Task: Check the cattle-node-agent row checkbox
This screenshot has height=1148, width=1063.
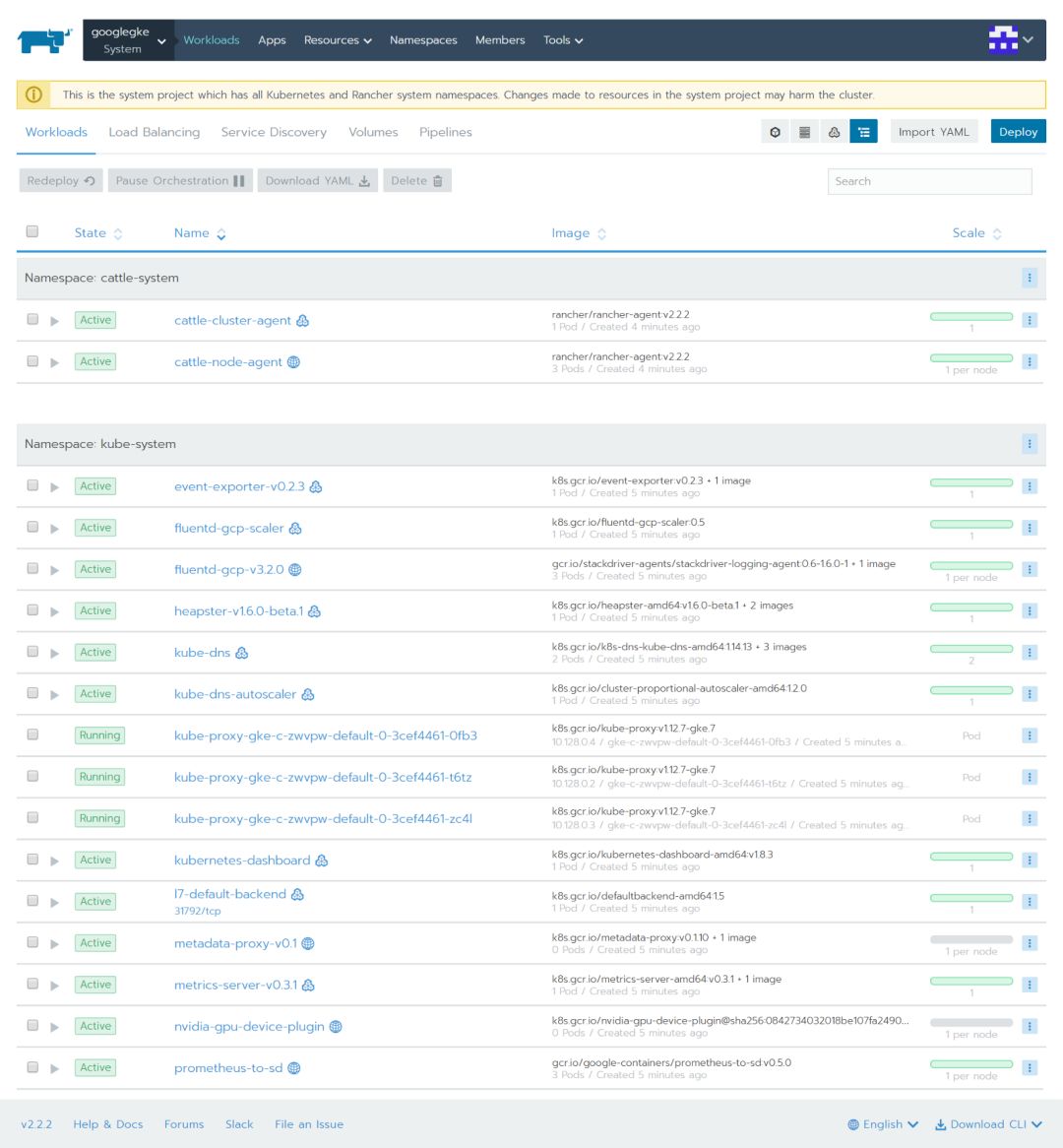Action: (32, 361)
